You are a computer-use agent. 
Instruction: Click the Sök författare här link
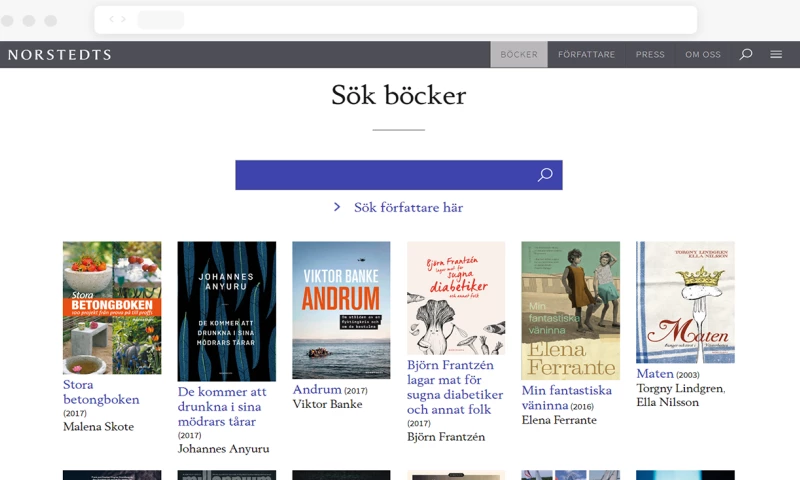[x=408, y=207]
